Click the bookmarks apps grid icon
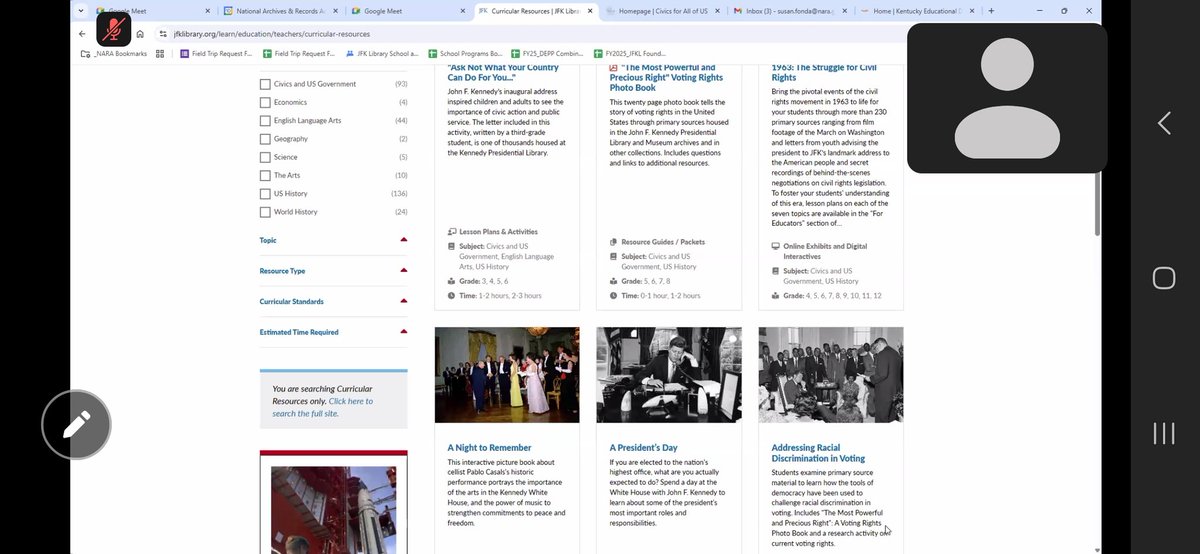Screen dimensions: 1200x554 (159, 53)
